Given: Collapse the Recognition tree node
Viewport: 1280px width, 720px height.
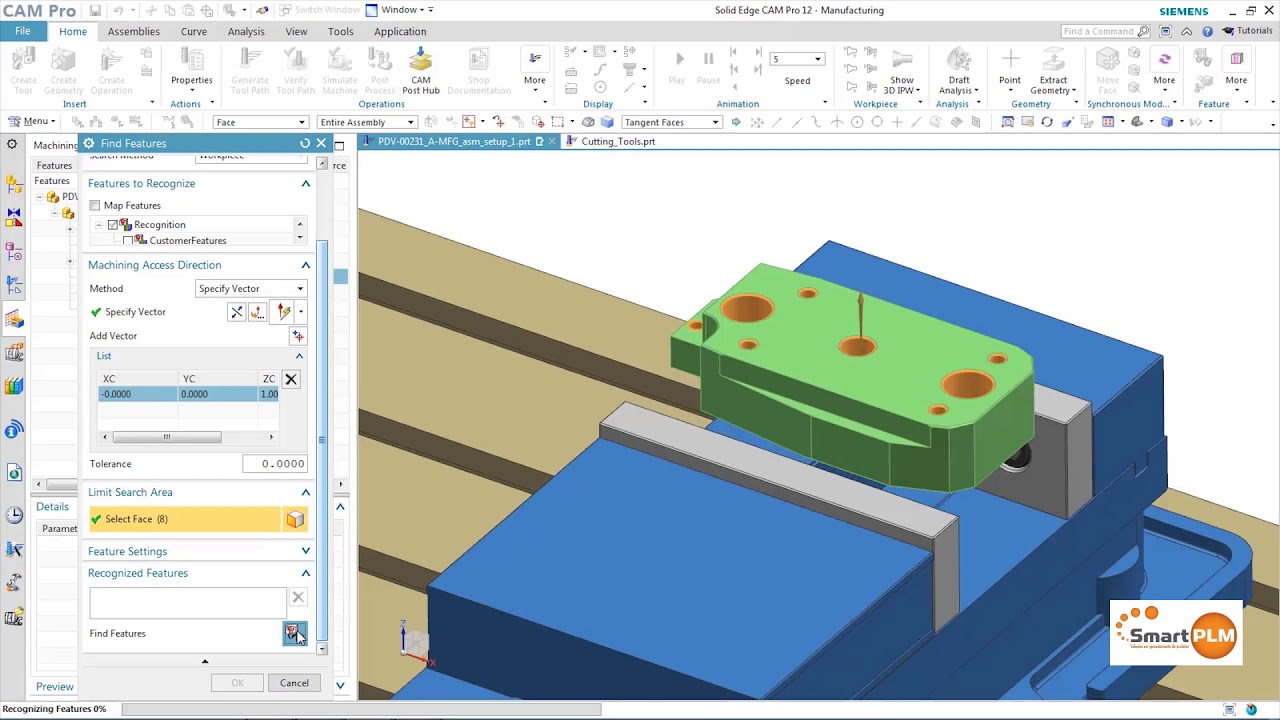Looking at the screenshot, I should [99, 225].
